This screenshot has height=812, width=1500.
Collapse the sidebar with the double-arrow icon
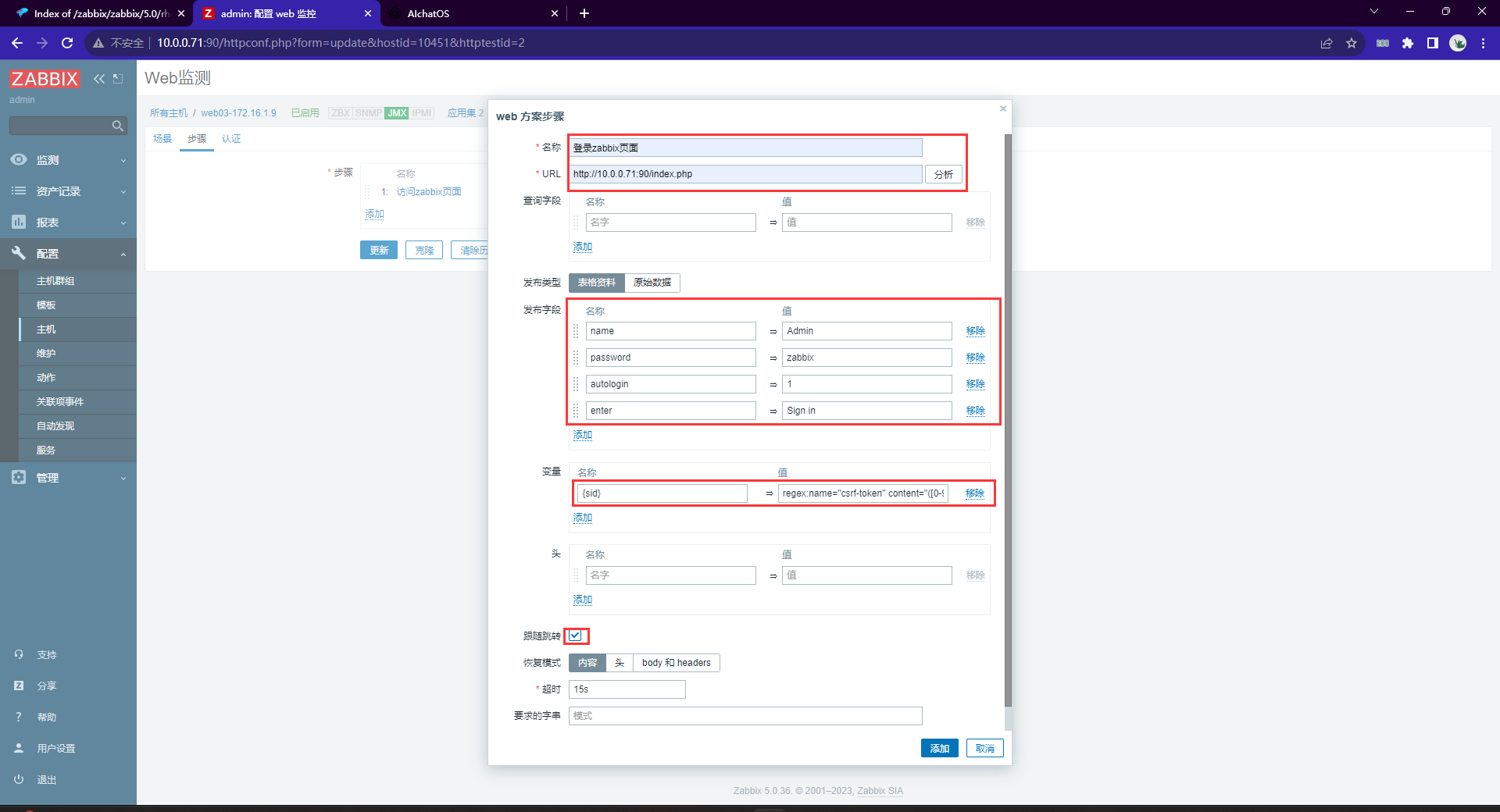coord(99,79)
